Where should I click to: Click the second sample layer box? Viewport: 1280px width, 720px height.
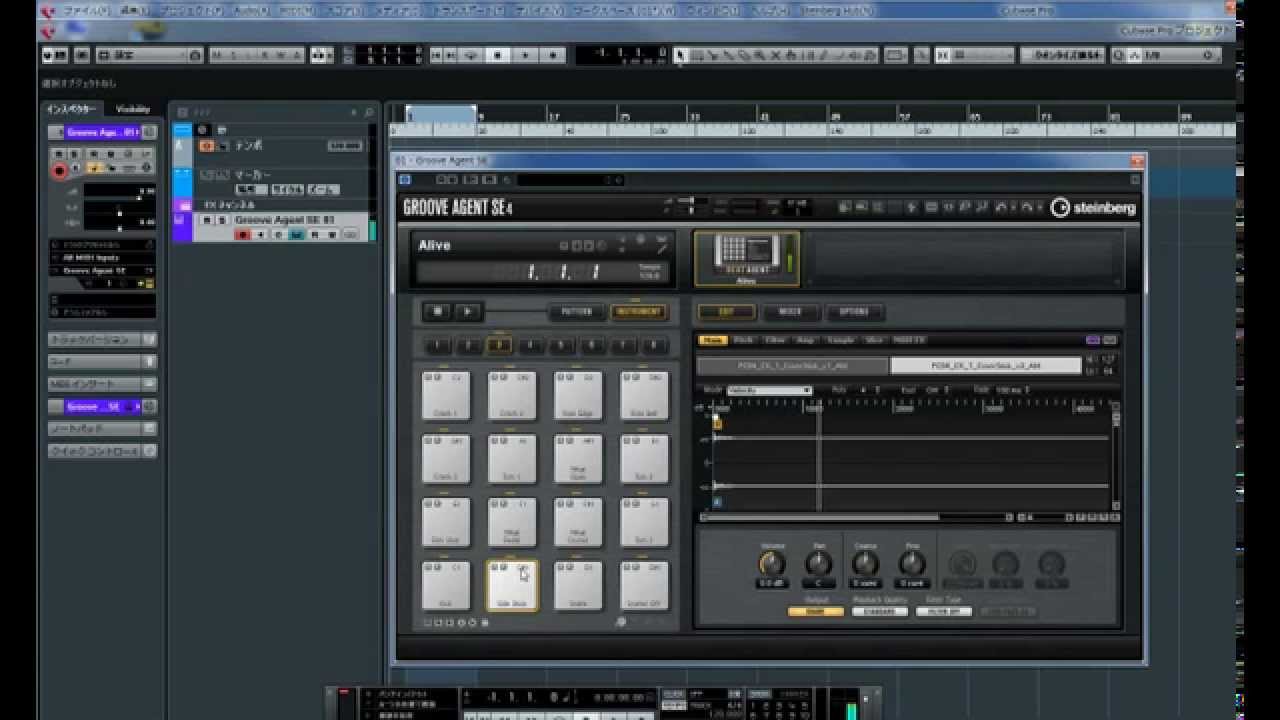pyautogui.click(x=985, y=366)
